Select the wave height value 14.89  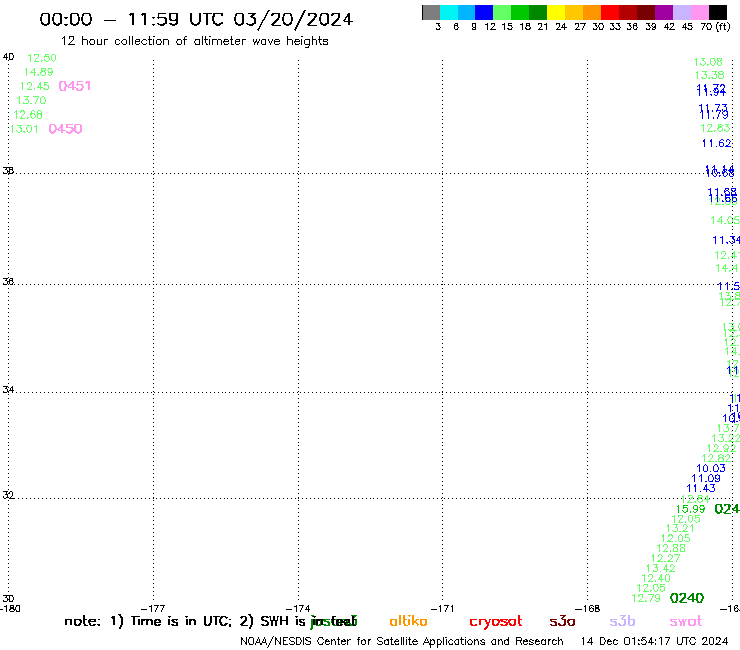click(x=38, y=72)
